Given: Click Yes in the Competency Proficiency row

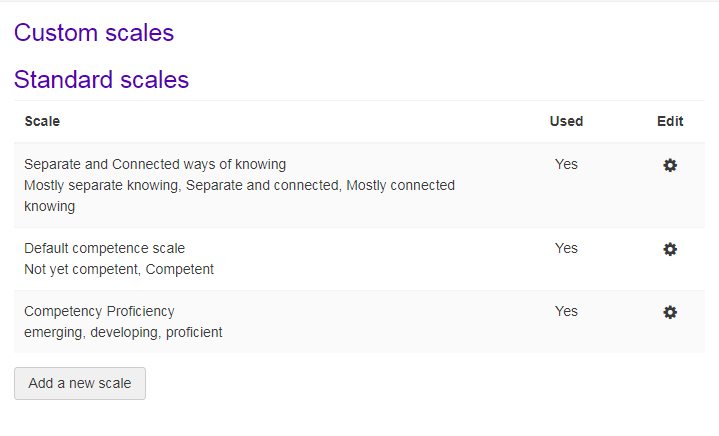Looking at the screenshot, I should tap(566, 311).
